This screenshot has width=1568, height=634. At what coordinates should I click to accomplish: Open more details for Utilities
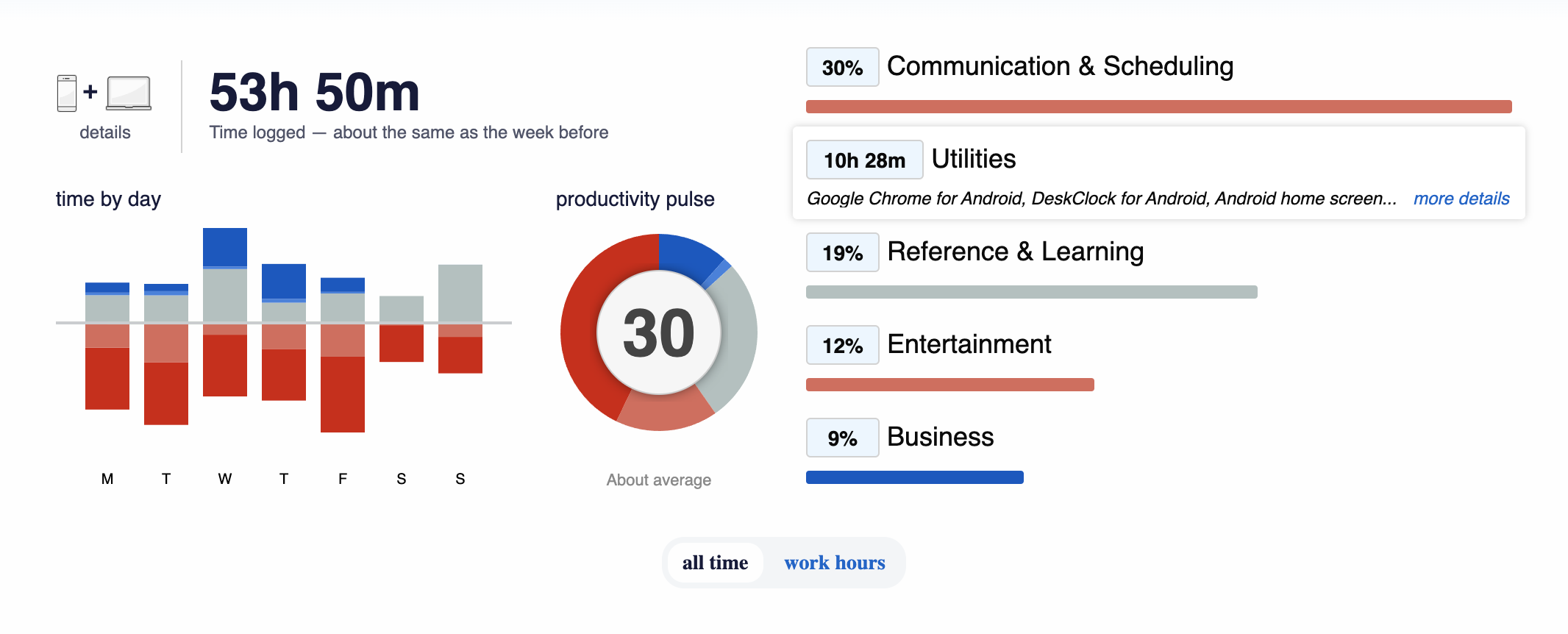coord(1461,199)
